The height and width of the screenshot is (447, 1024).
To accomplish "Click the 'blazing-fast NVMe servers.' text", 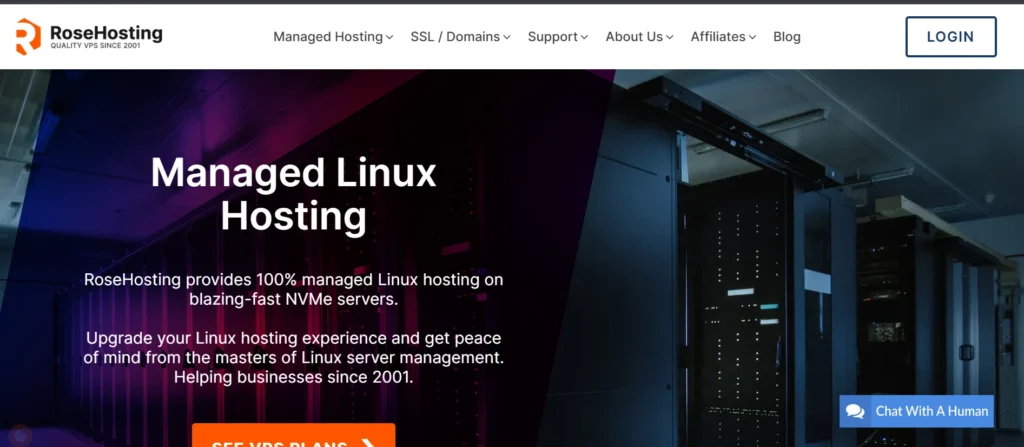I will [x=293, y=300].
